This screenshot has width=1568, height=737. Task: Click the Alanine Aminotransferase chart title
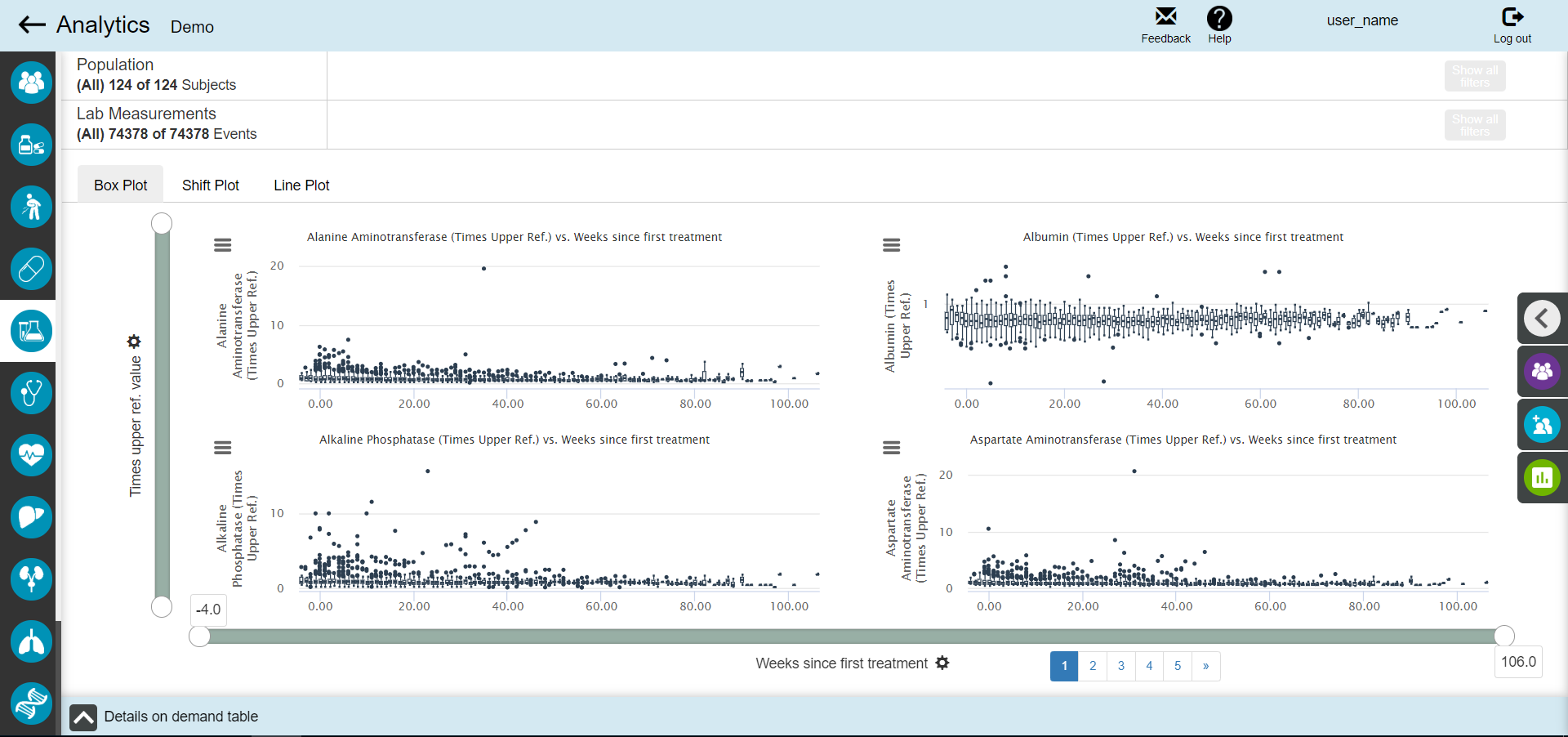tap(514, 237)
